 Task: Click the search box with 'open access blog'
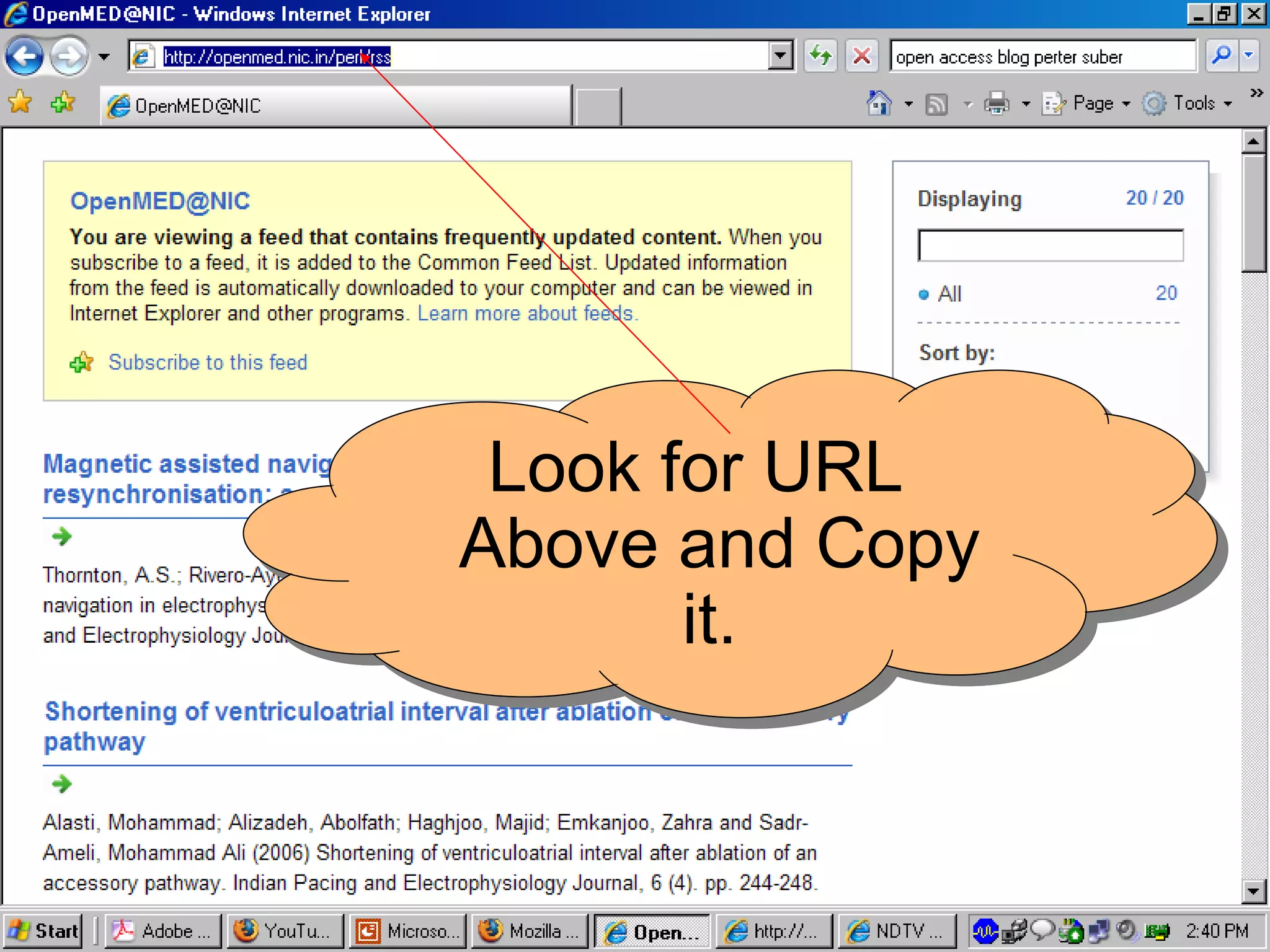click(x=1043, y=56)
